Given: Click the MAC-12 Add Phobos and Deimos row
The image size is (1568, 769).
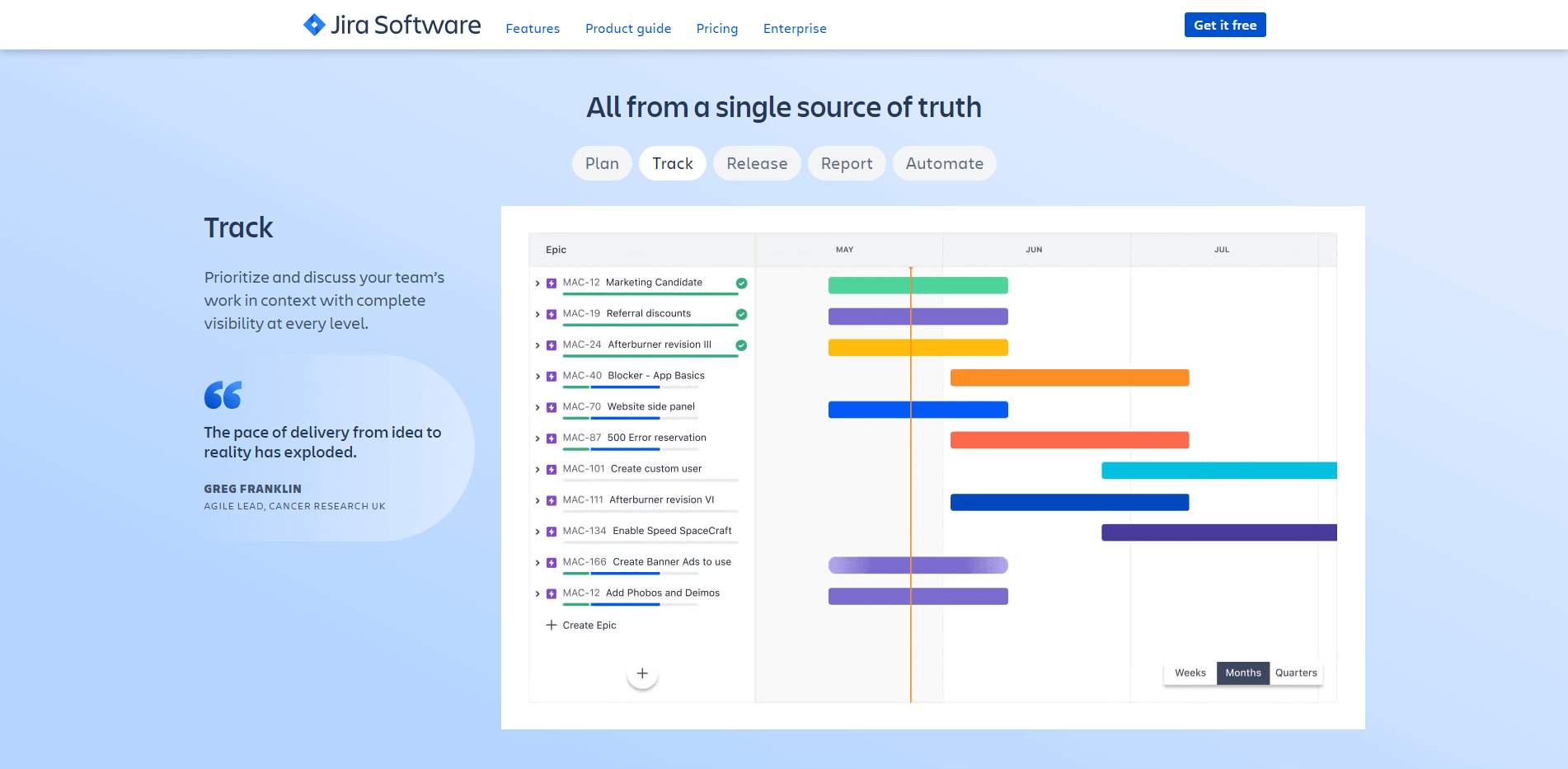Looking at the screenshot, I should [641, 594].
